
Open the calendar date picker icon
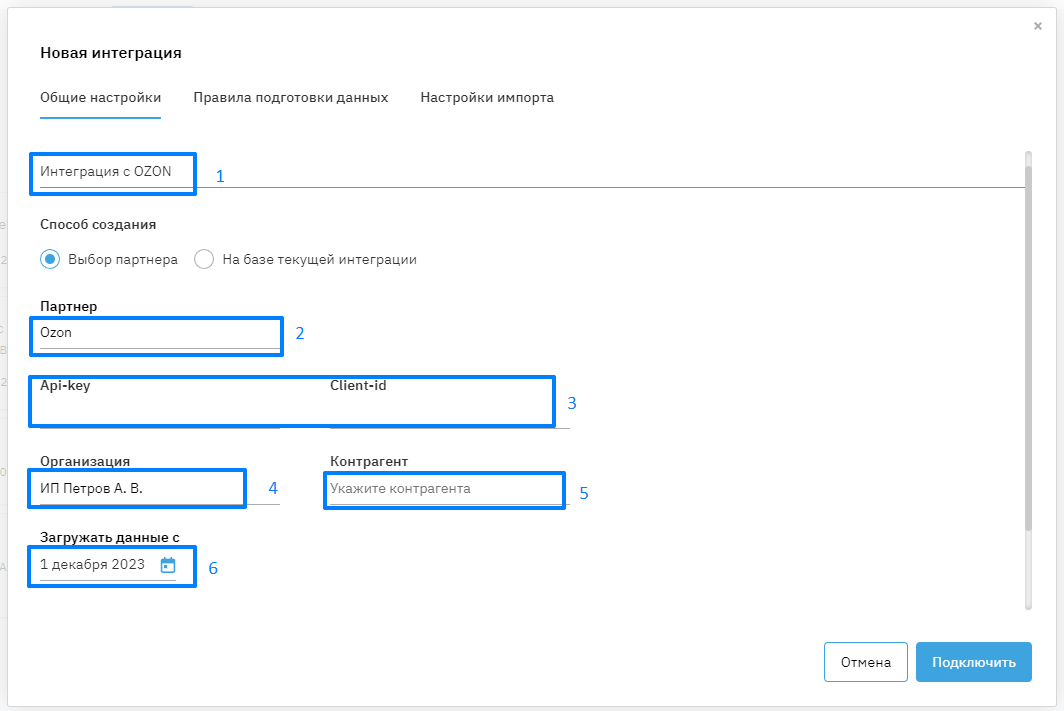[168, 565]
